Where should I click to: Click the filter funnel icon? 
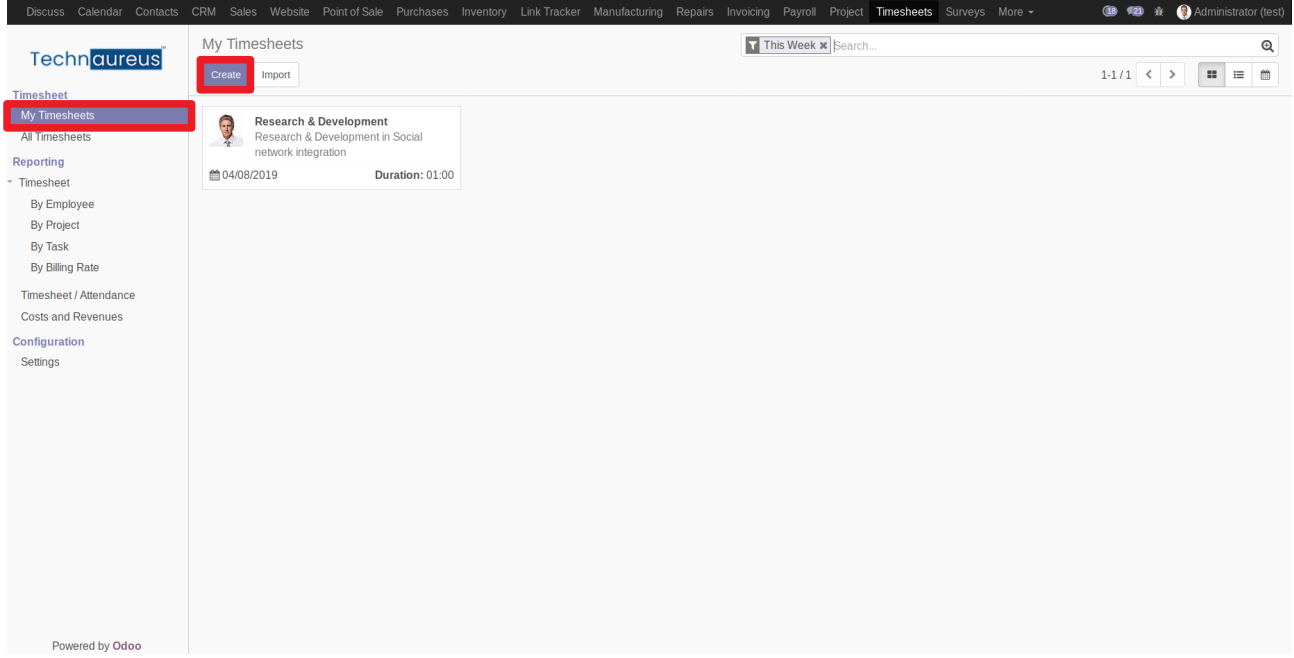tap(753, 46)
